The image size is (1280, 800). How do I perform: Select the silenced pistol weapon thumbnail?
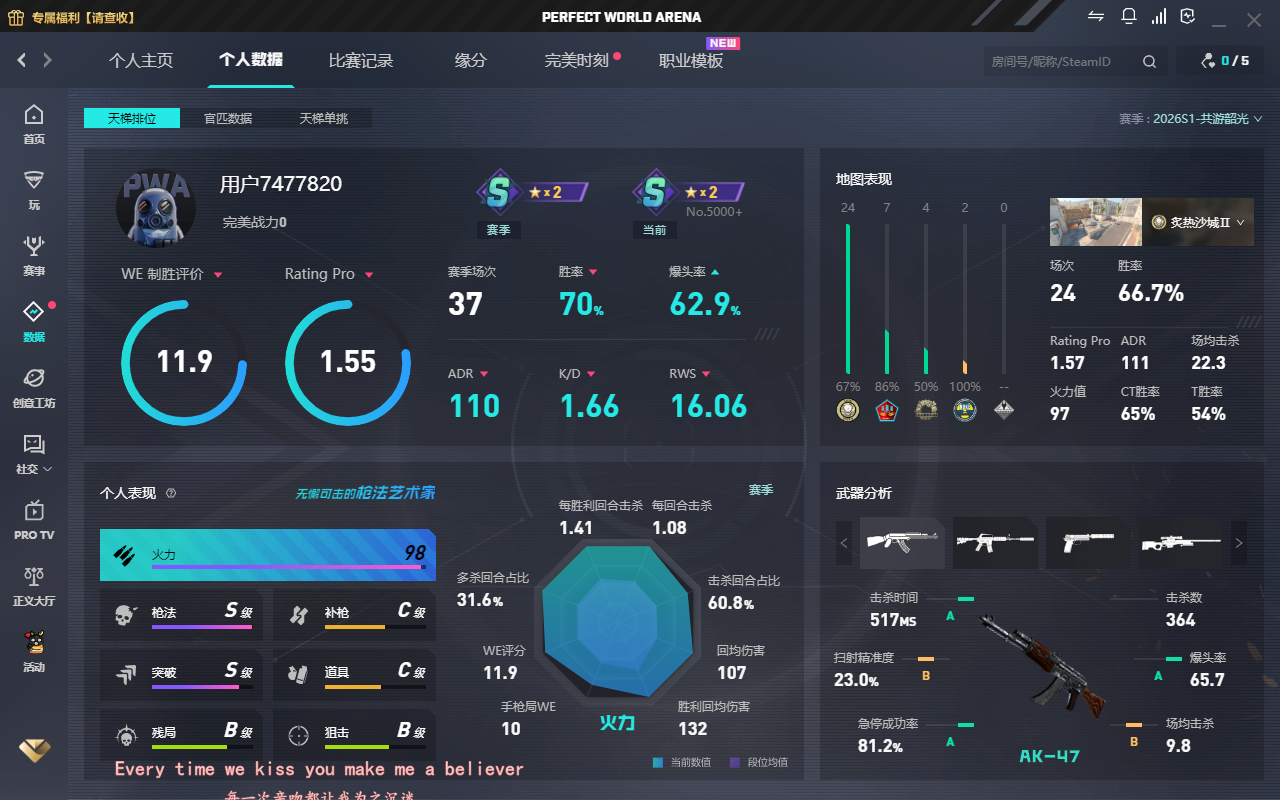coord(1087,542)
